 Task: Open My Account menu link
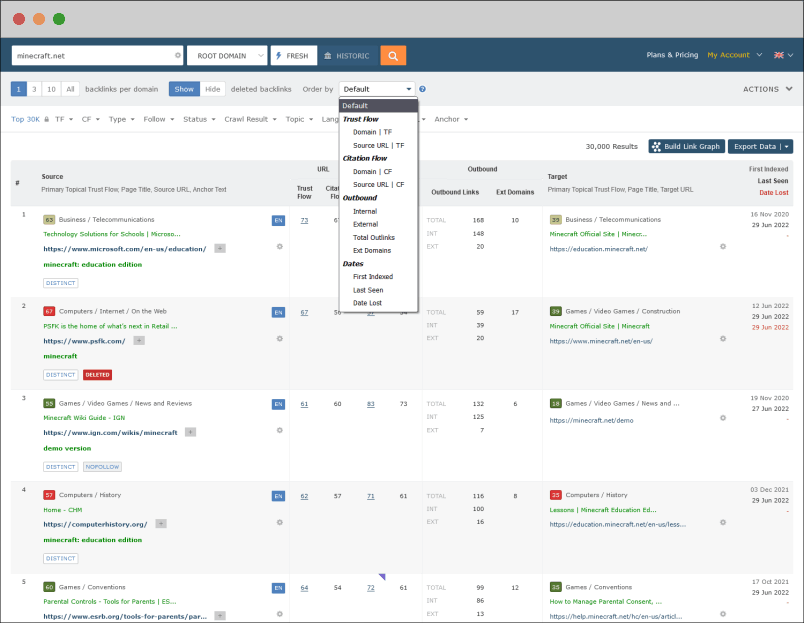pyautogui.click(x=734, y=55)
